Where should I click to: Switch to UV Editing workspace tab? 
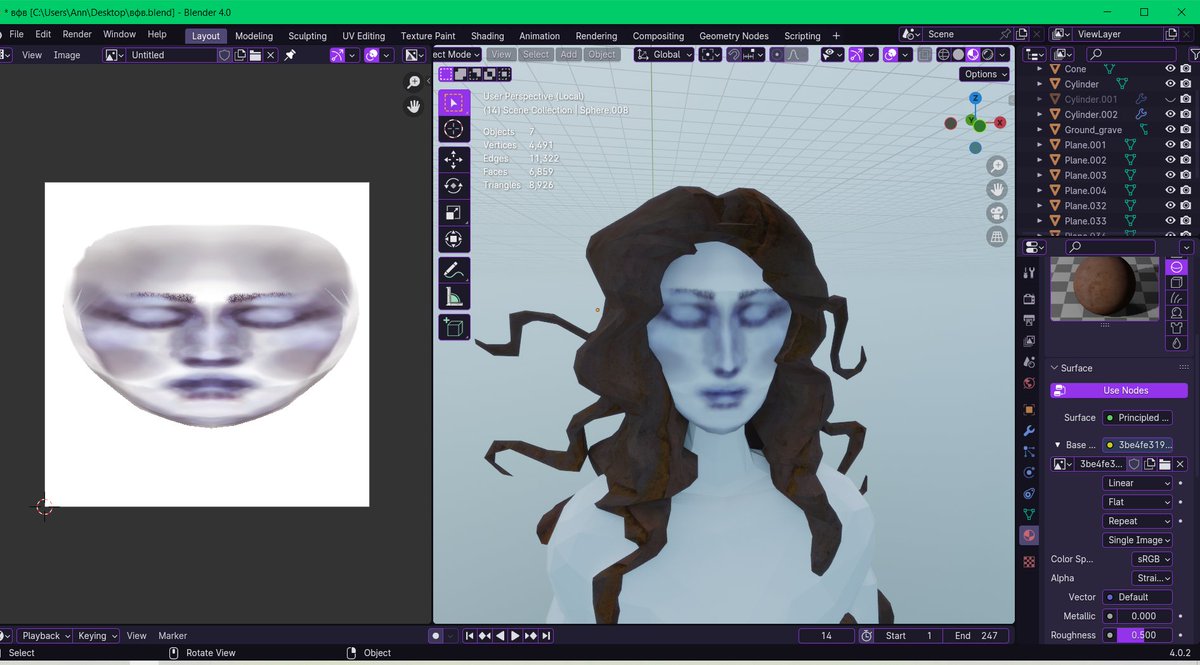click(x=363, y=36)
